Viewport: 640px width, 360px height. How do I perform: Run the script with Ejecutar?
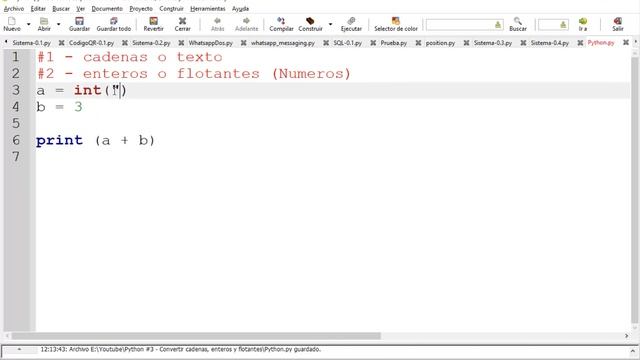(x=351, y=24)
